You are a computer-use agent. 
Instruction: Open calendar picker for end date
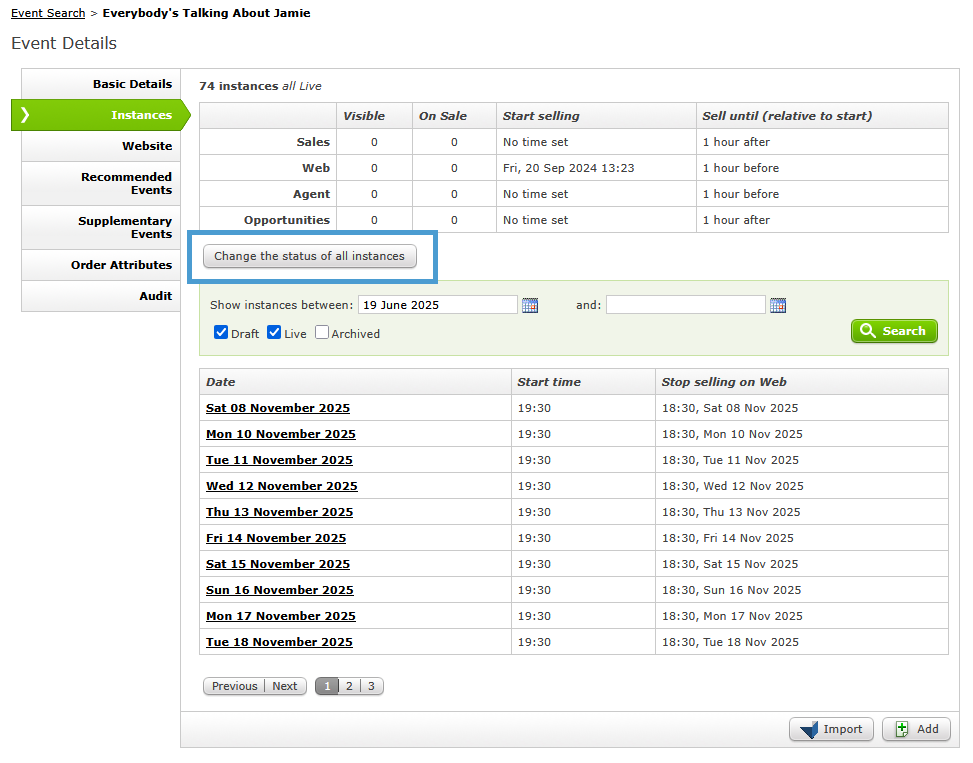click(x=777, y=305)
